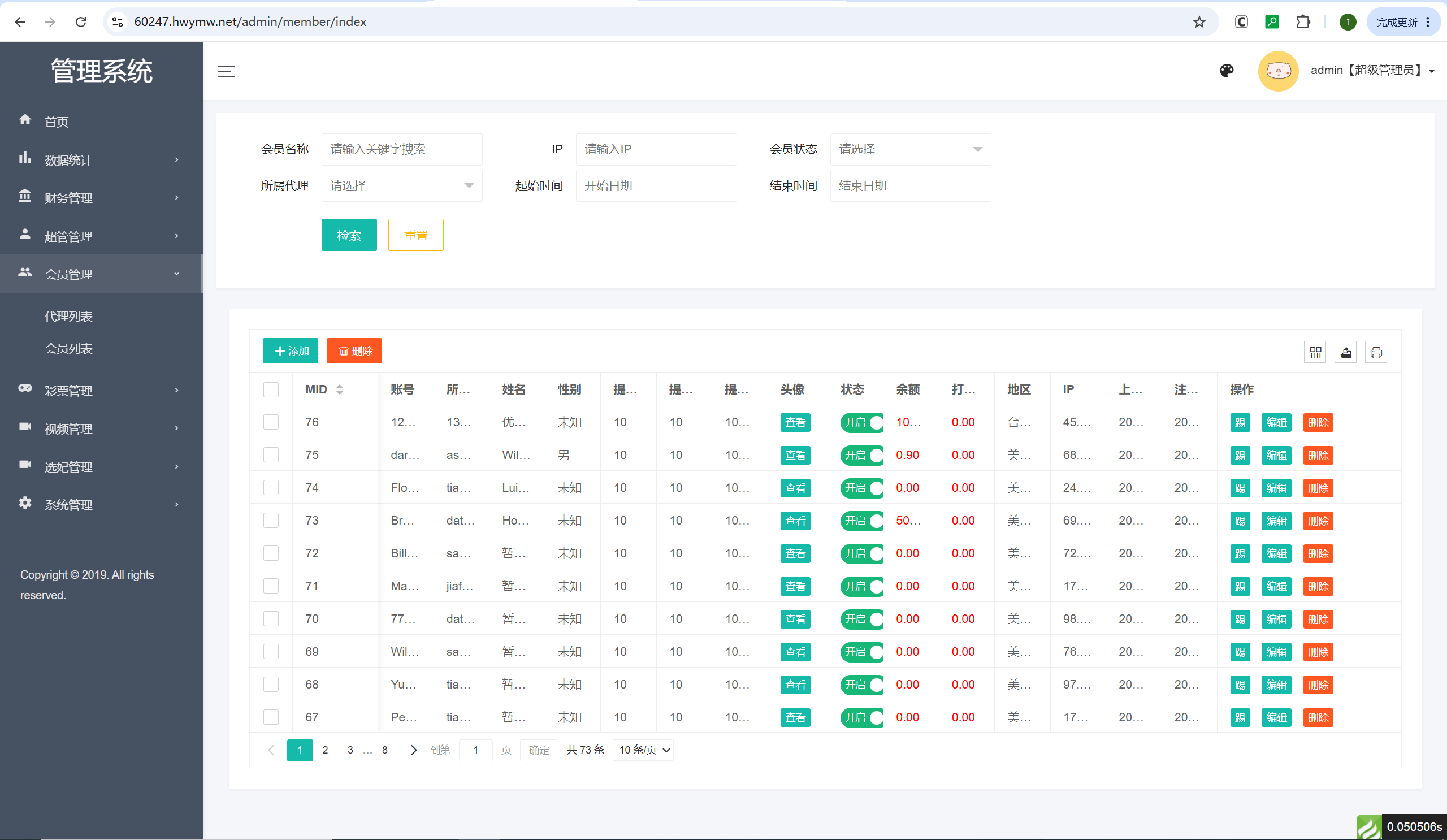
Task: Click the bank icon for 财务管理
Action: pyautogui.click(x=25, y=196)
